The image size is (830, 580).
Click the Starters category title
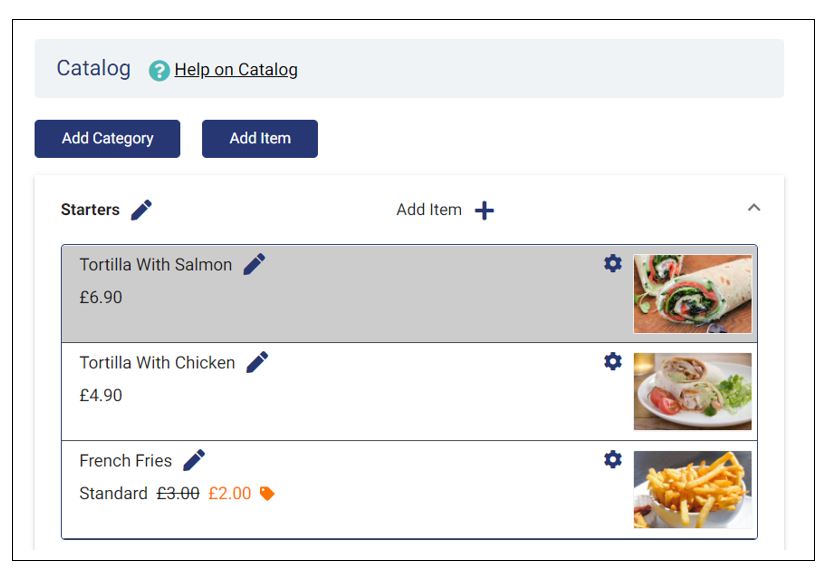(90, 210)
